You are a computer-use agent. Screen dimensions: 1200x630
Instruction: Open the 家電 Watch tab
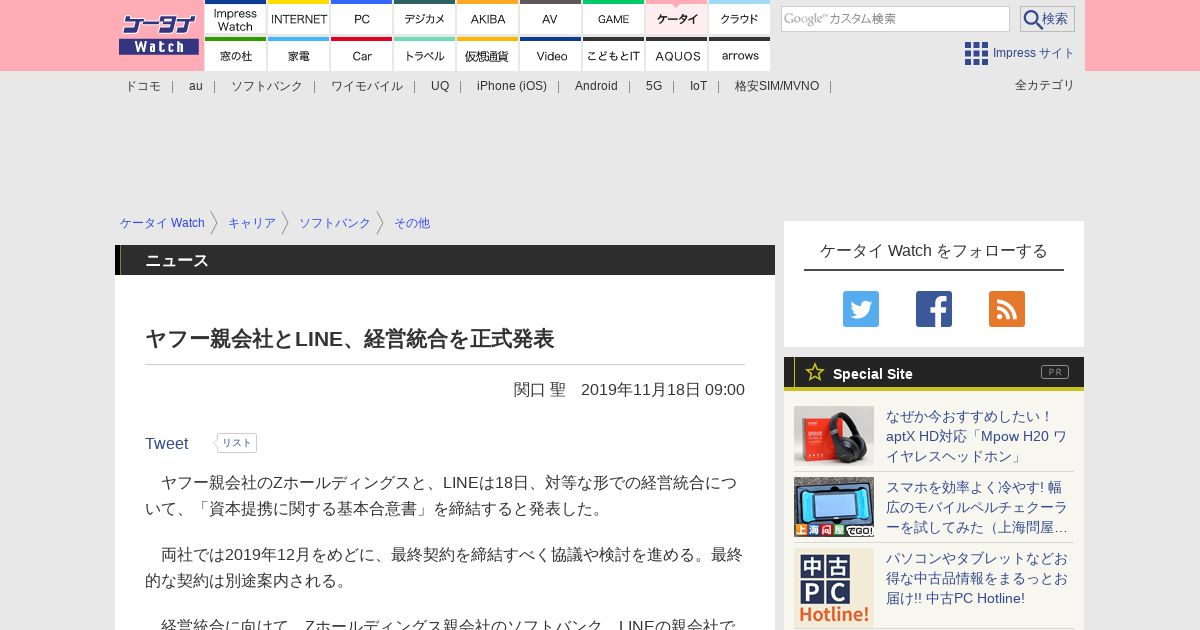pyautogui.click(x=299, y=55)
